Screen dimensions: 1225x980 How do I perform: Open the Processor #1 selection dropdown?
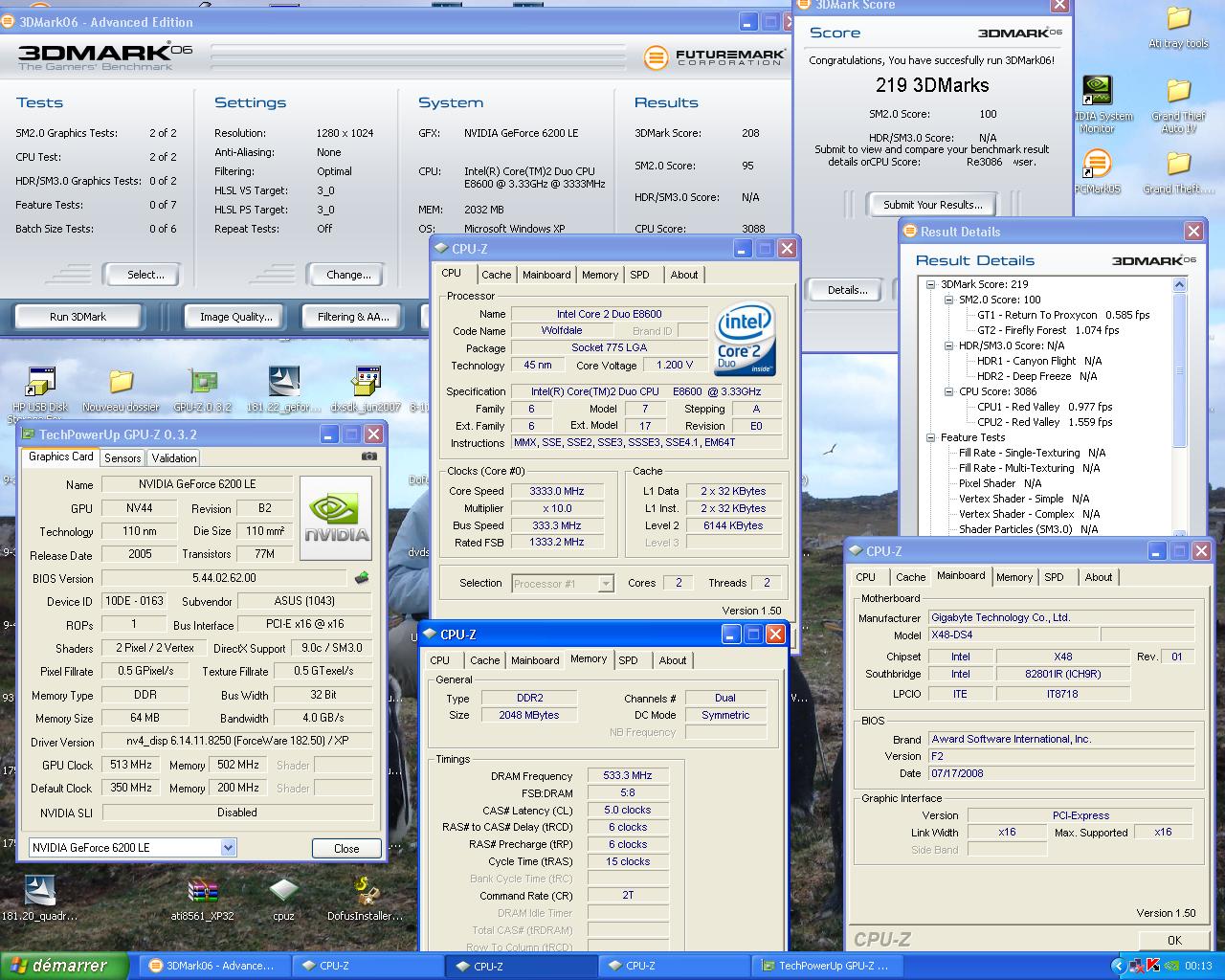[605, 583]
